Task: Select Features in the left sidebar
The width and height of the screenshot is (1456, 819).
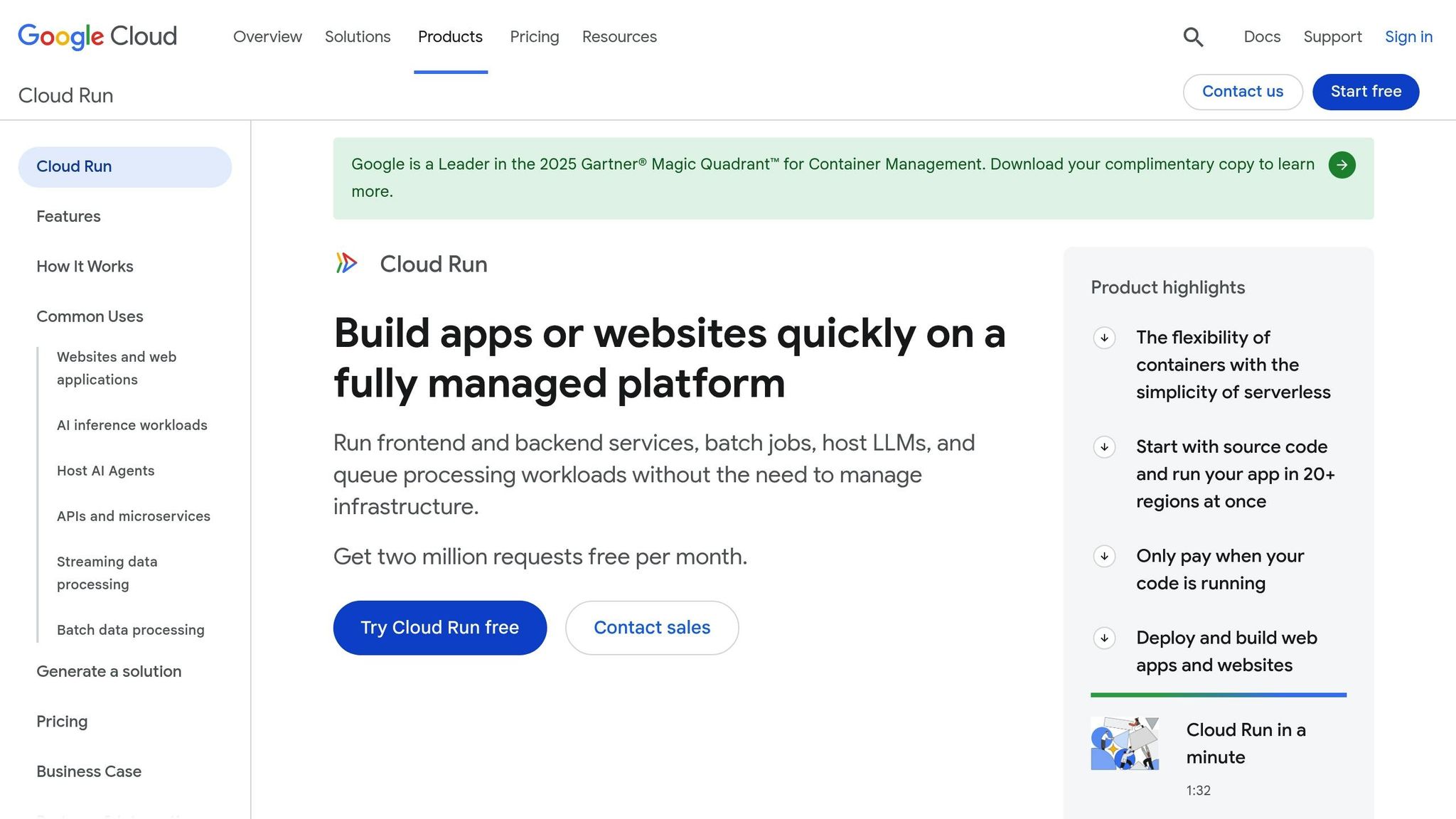Action: click(x=68, y=216)
